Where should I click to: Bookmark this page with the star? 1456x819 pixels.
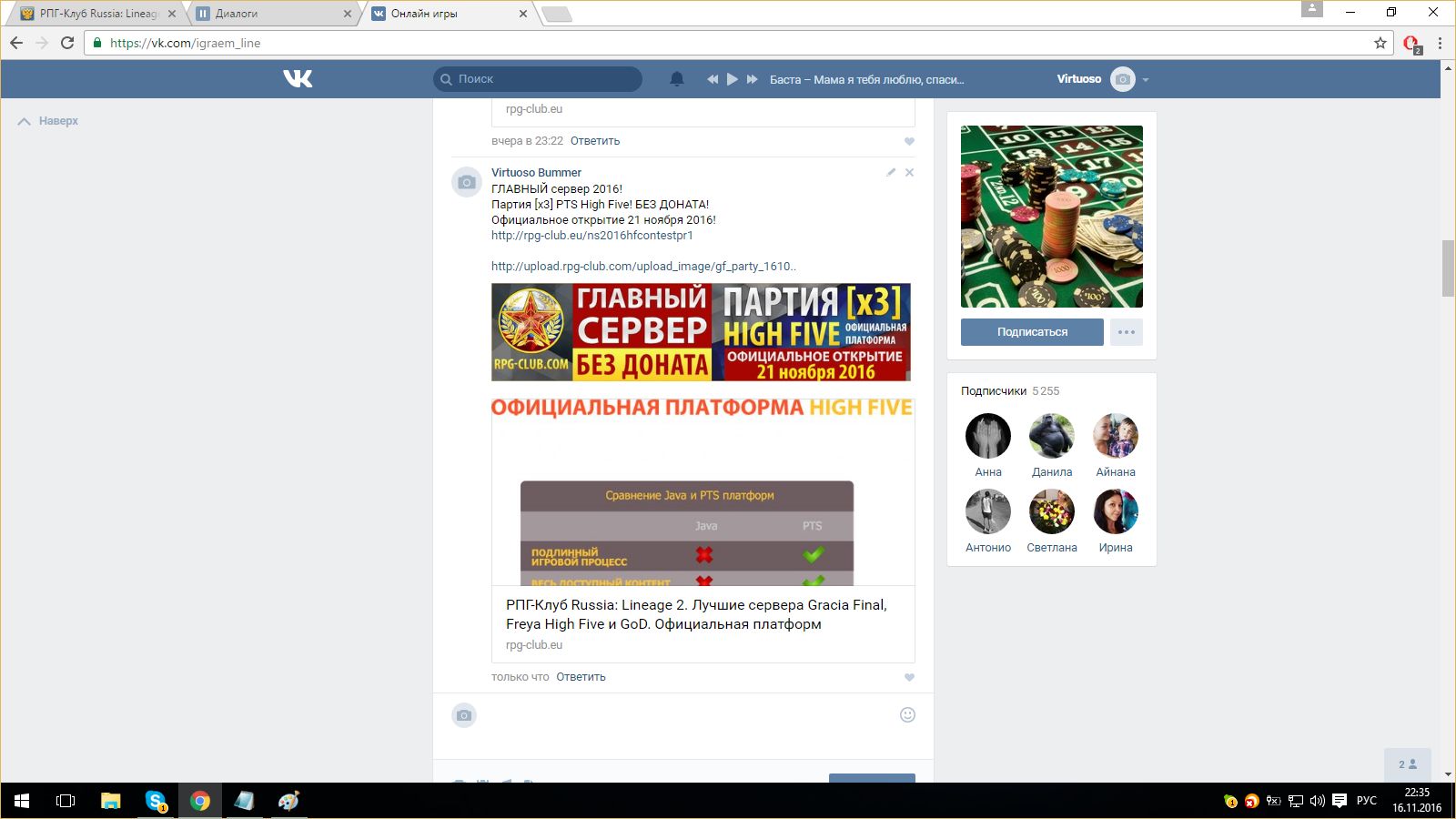pyautogui.click(x=1380, y=43)
